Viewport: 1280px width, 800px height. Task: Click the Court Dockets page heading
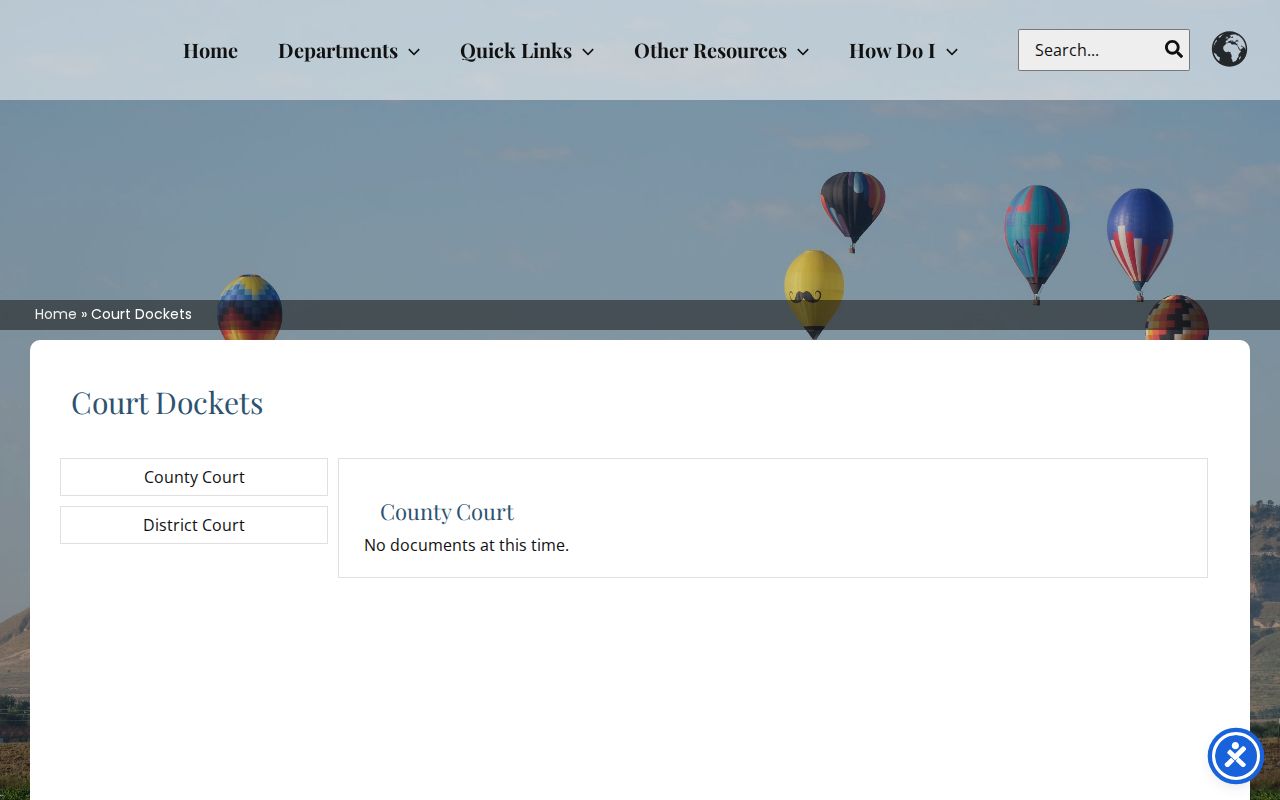[x=167, y=402]
